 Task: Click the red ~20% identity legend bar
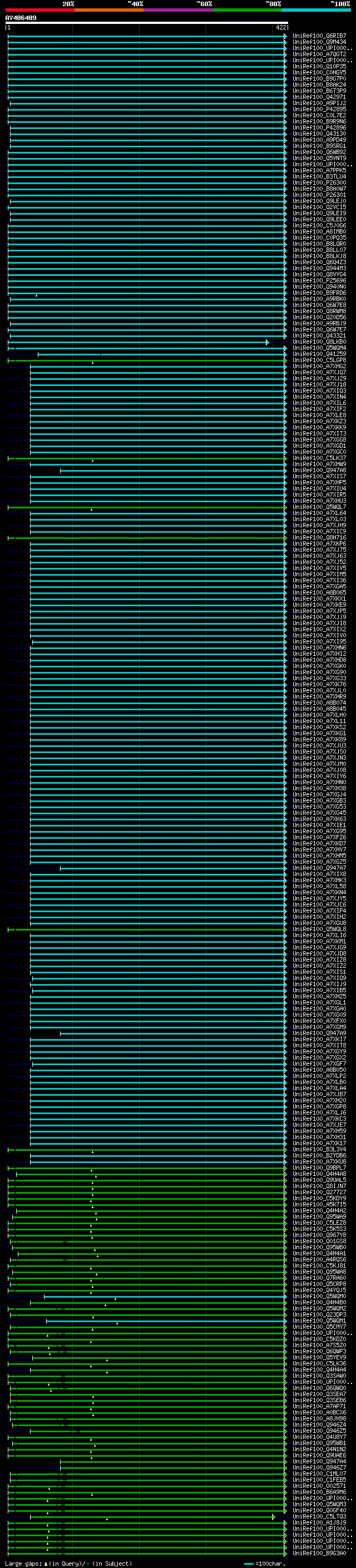[39, 10]
